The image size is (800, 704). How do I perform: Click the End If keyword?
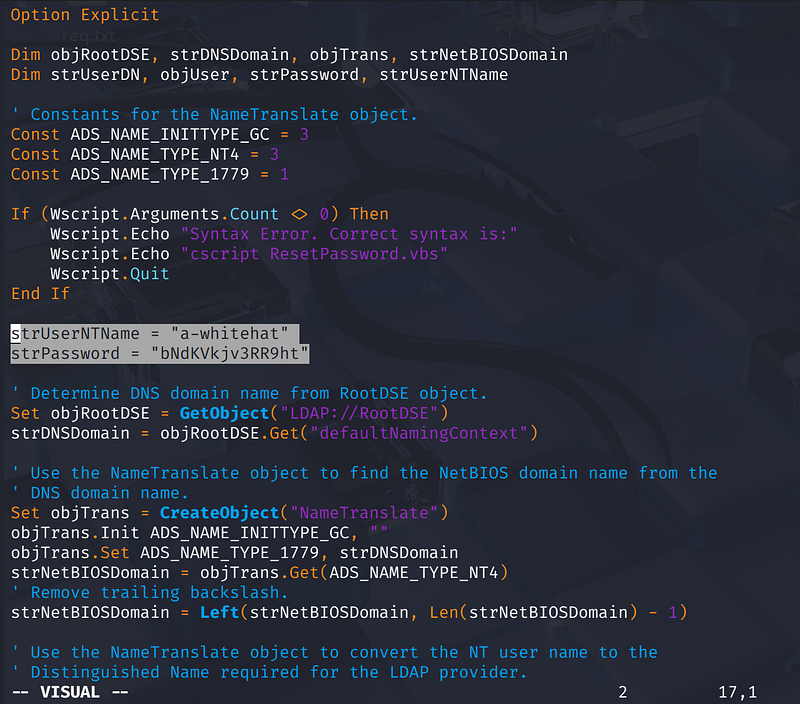pyautogui.click(x=40, y=294)
